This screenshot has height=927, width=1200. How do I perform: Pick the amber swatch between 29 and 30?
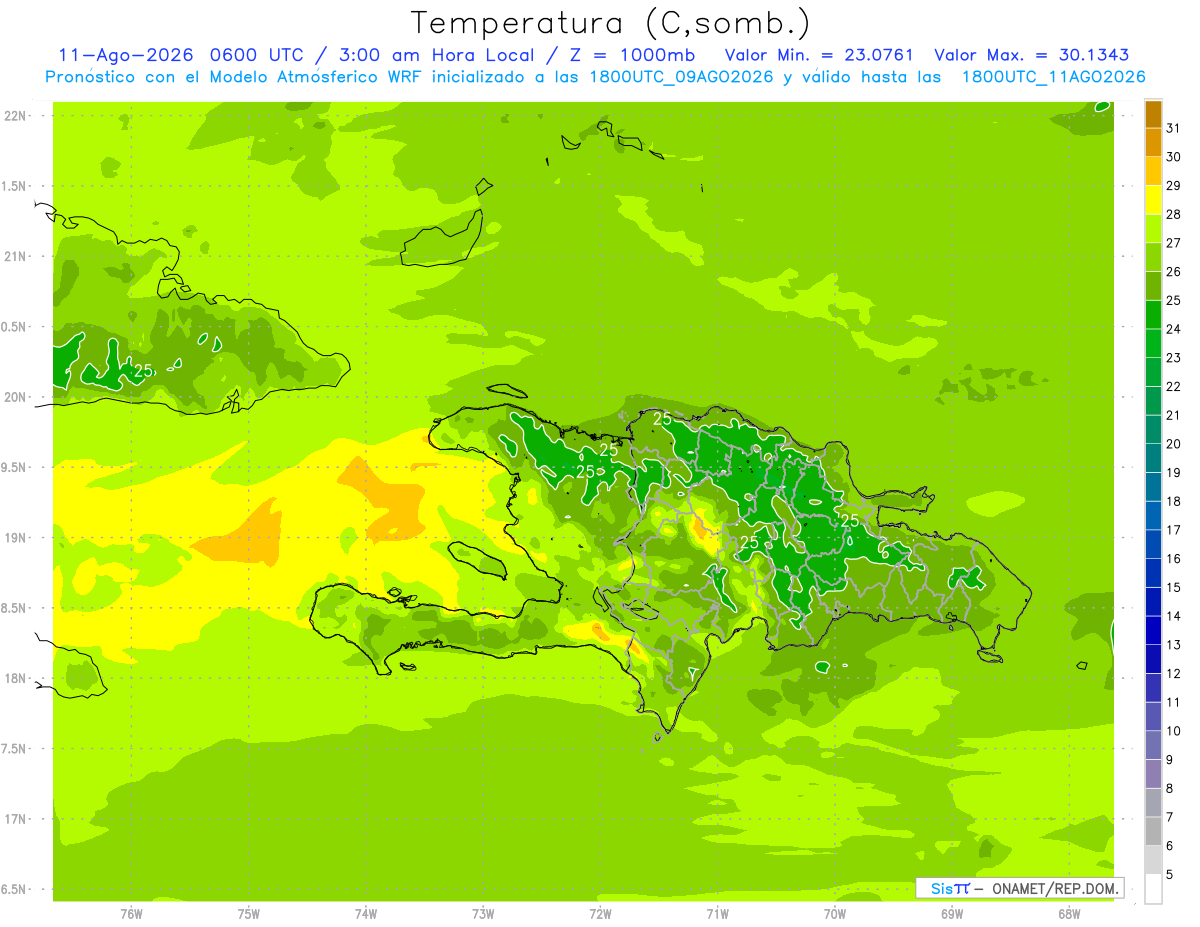tap(1153, 172)
